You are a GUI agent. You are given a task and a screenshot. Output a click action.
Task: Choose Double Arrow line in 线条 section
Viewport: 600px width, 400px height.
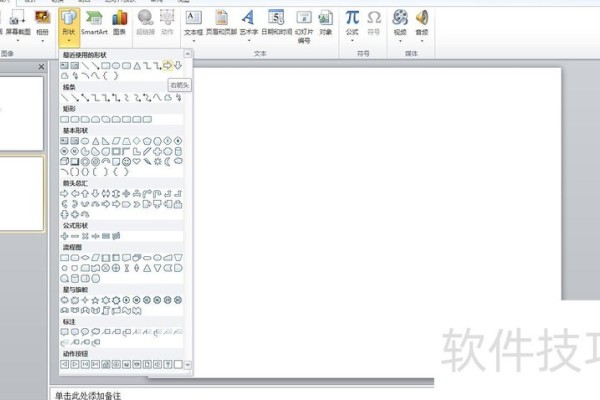(x=85, y=98)
